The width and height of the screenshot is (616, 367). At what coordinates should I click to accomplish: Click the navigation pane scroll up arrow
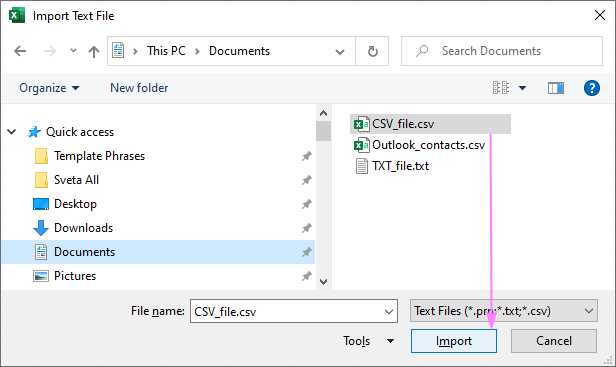tap(323, 114)
